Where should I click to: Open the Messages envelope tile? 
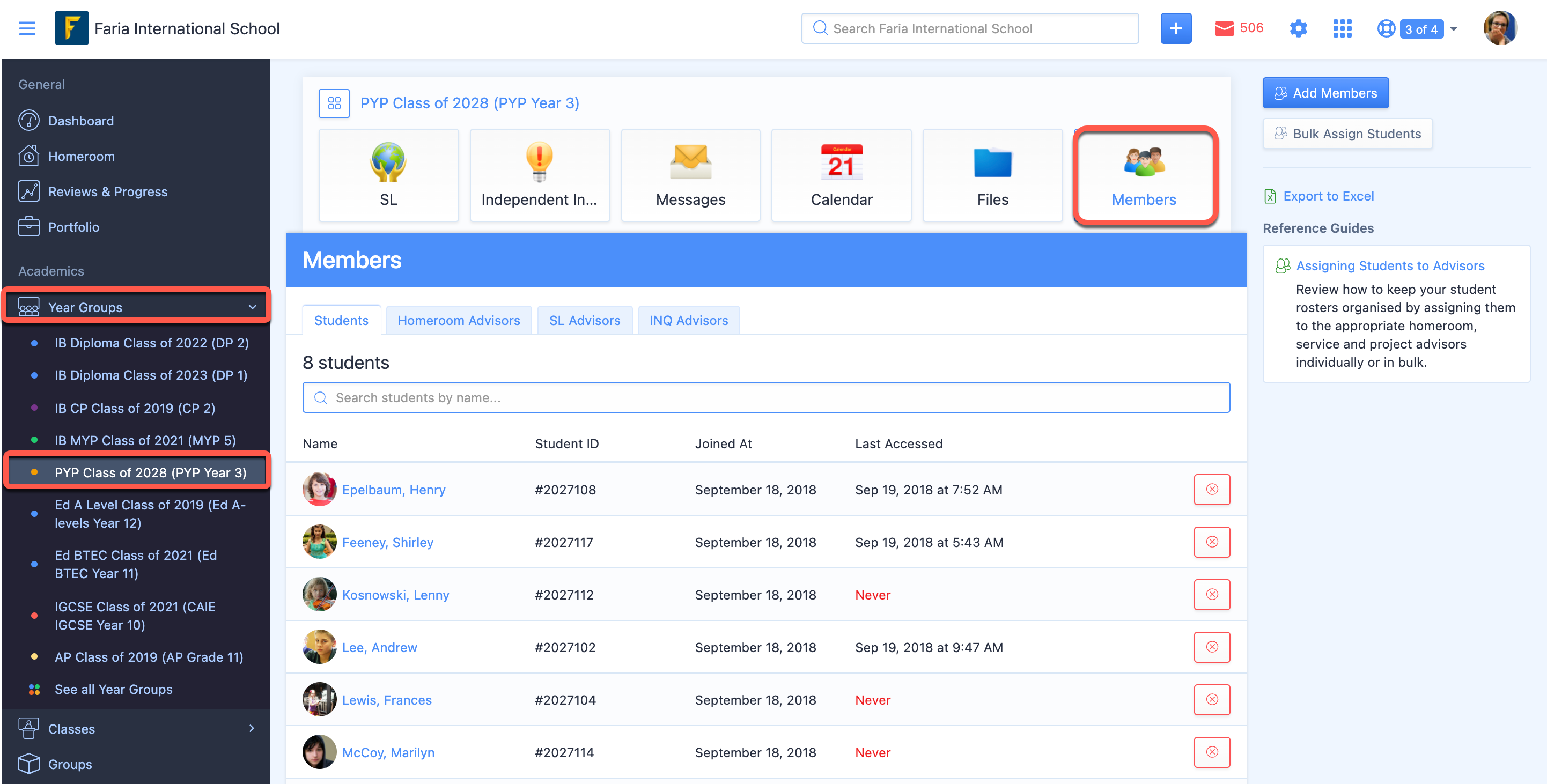(691, 175)
